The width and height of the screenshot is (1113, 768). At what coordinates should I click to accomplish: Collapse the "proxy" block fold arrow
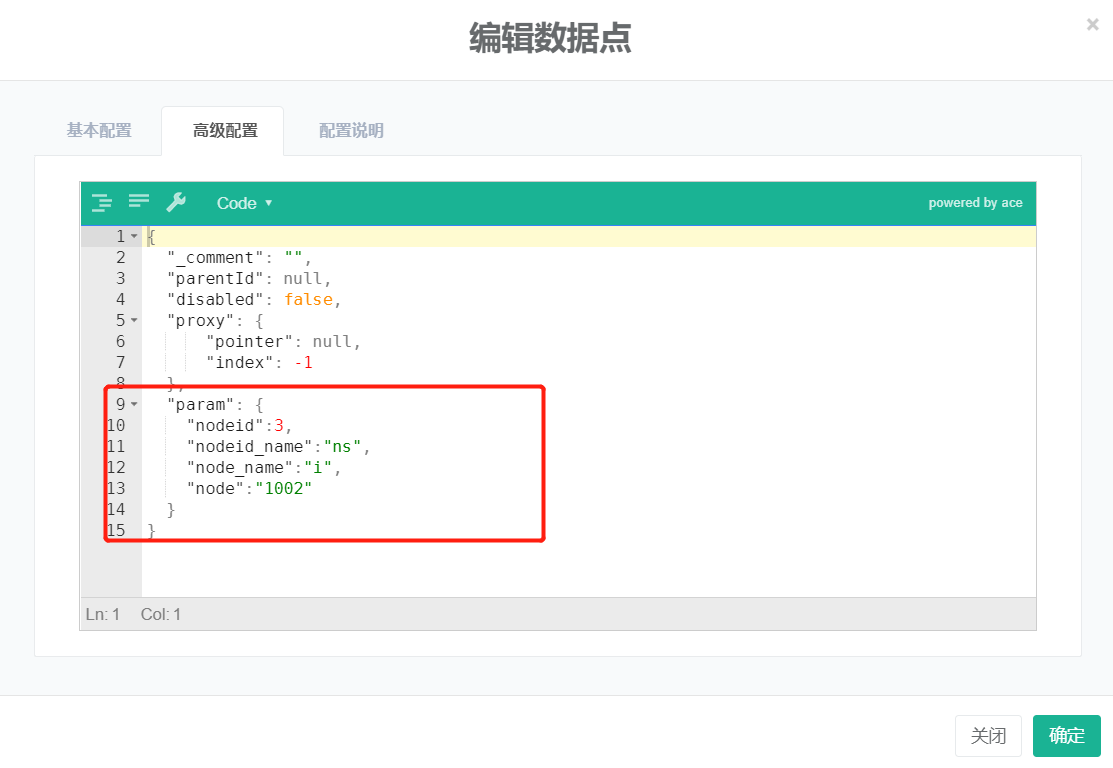click(x=134, y=321)
